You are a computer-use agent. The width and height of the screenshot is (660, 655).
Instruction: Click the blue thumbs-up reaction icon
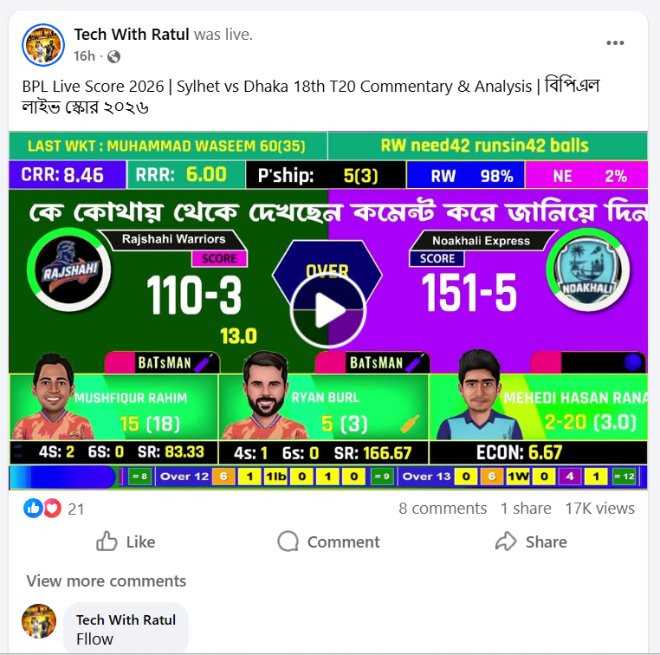click(33, 509)
